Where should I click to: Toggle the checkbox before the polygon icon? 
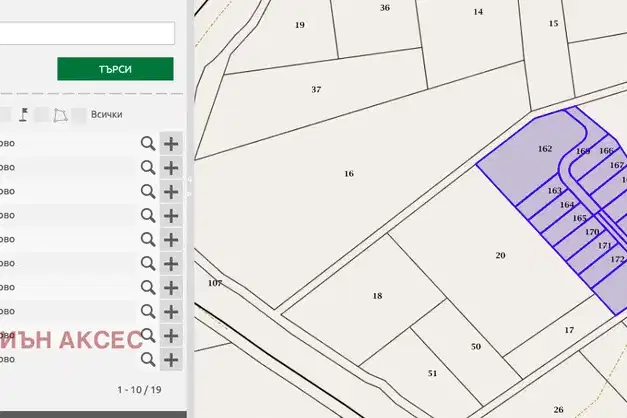pyautogui.click(x=42, y=115)
